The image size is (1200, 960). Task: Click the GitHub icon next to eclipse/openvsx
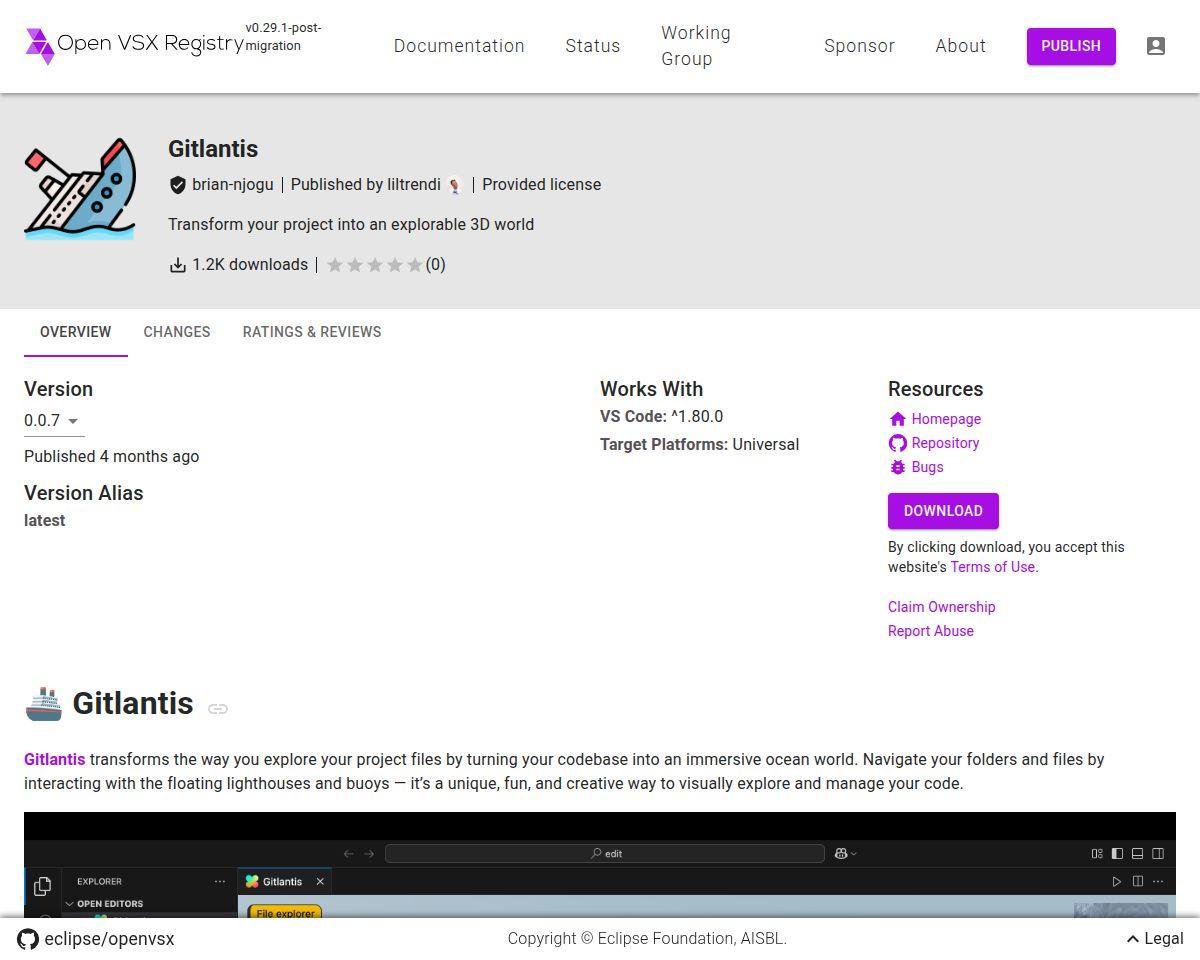click(x=28, y=939)
